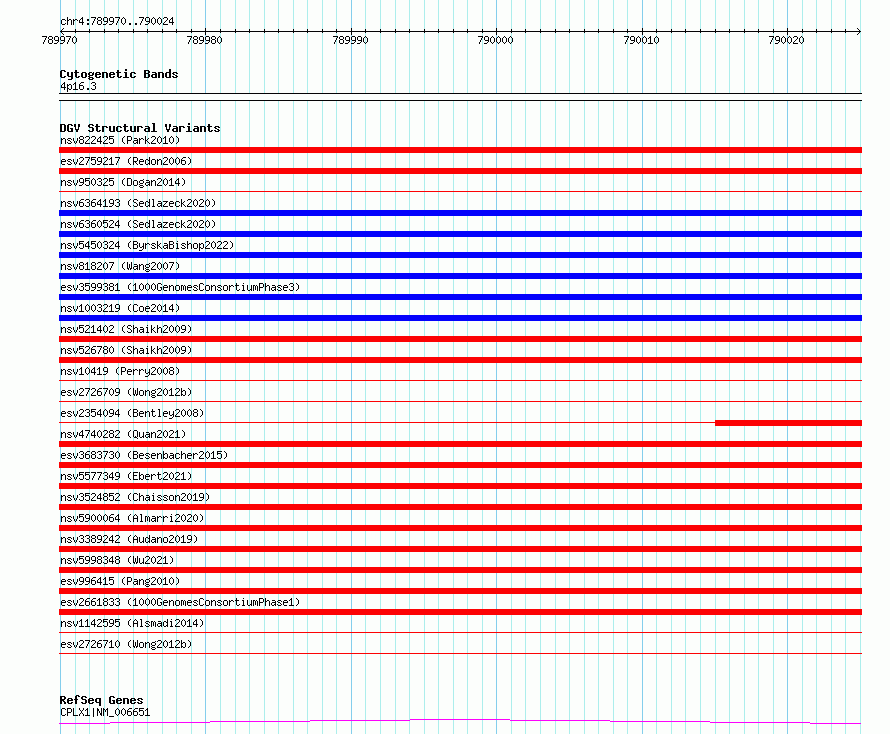Select the esv2354094 (Bentley2008) label
This screenshot has width=890, height=734.
pos(132,413)
